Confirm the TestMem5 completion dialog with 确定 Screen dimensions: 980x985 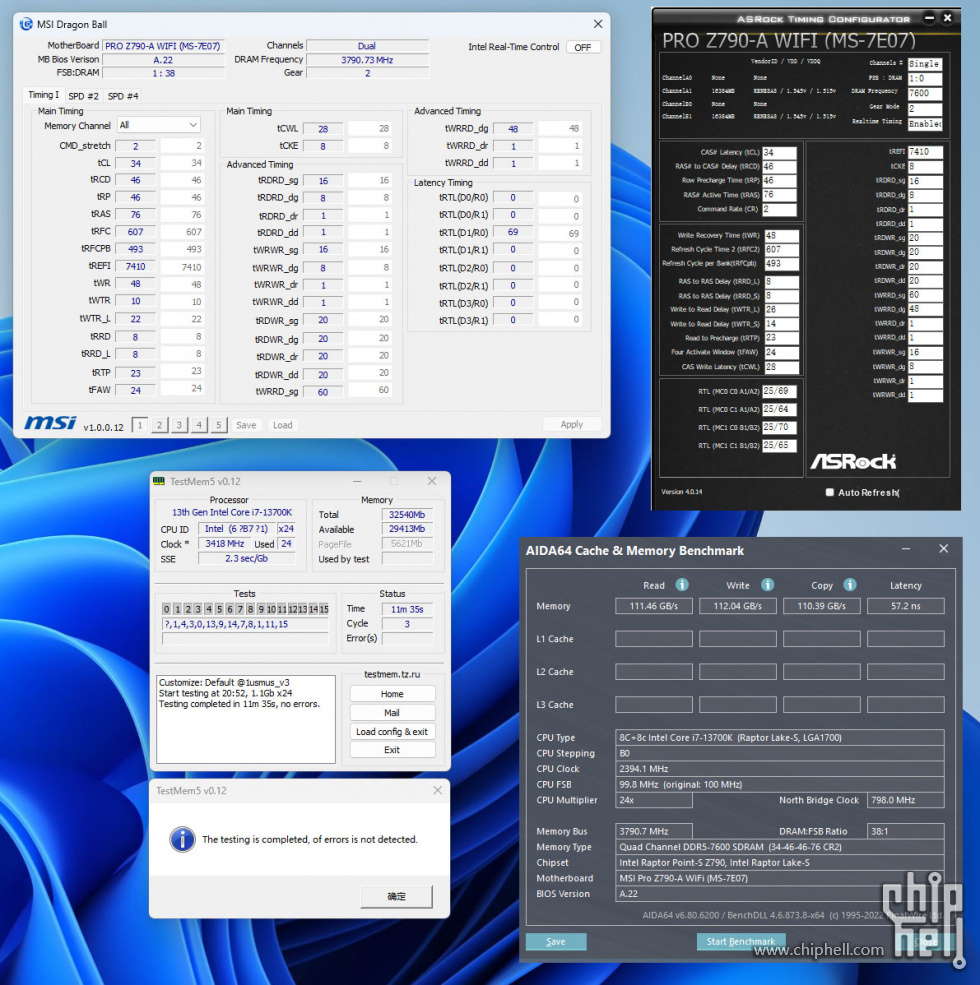click(396, 896)
